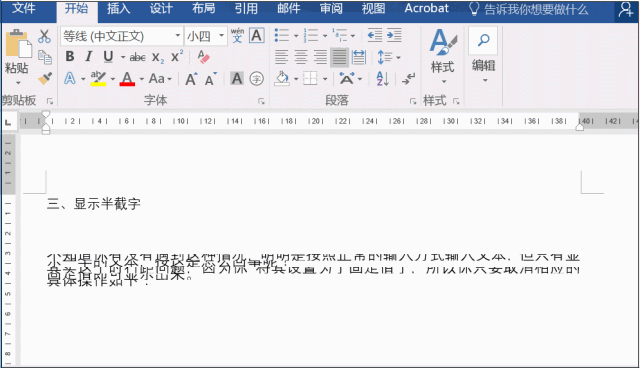The image size is (640, 368).
Task: Apply yellow text highlight color
Action: coord(98,78)
